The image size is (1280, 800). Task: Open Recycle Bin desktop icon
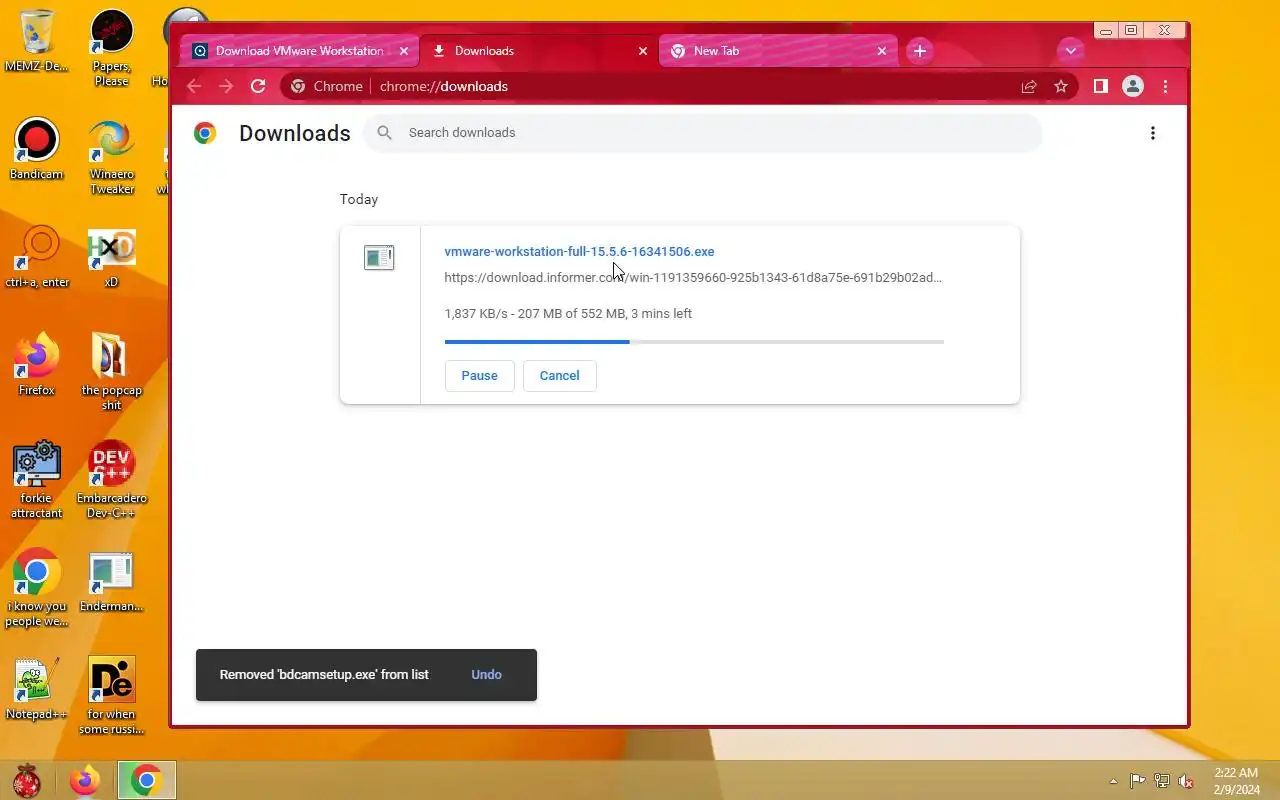[x=36, y=42]
